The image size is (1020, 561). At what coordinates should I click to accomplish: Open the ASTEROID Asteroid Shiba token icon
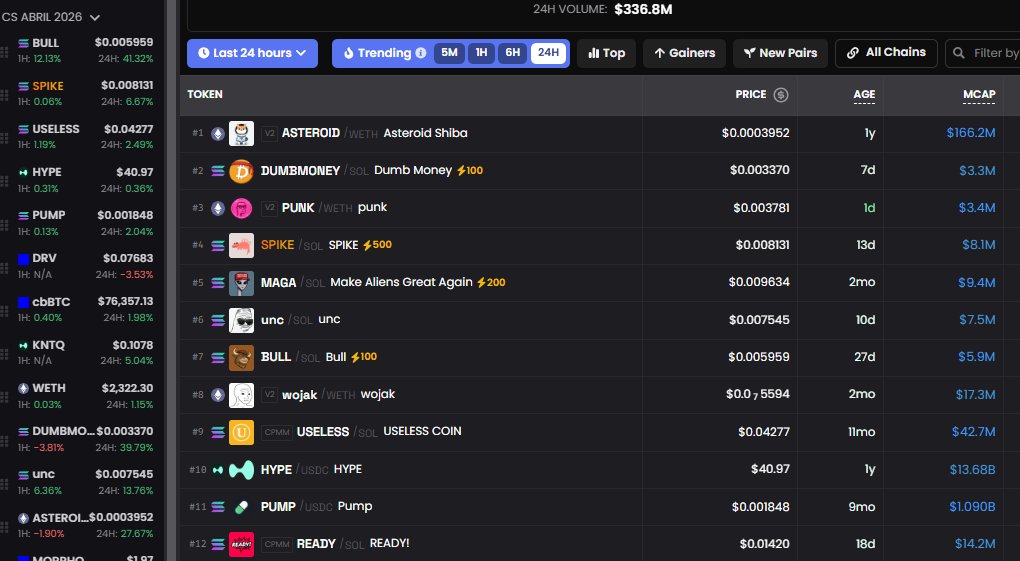coord(241,133)
